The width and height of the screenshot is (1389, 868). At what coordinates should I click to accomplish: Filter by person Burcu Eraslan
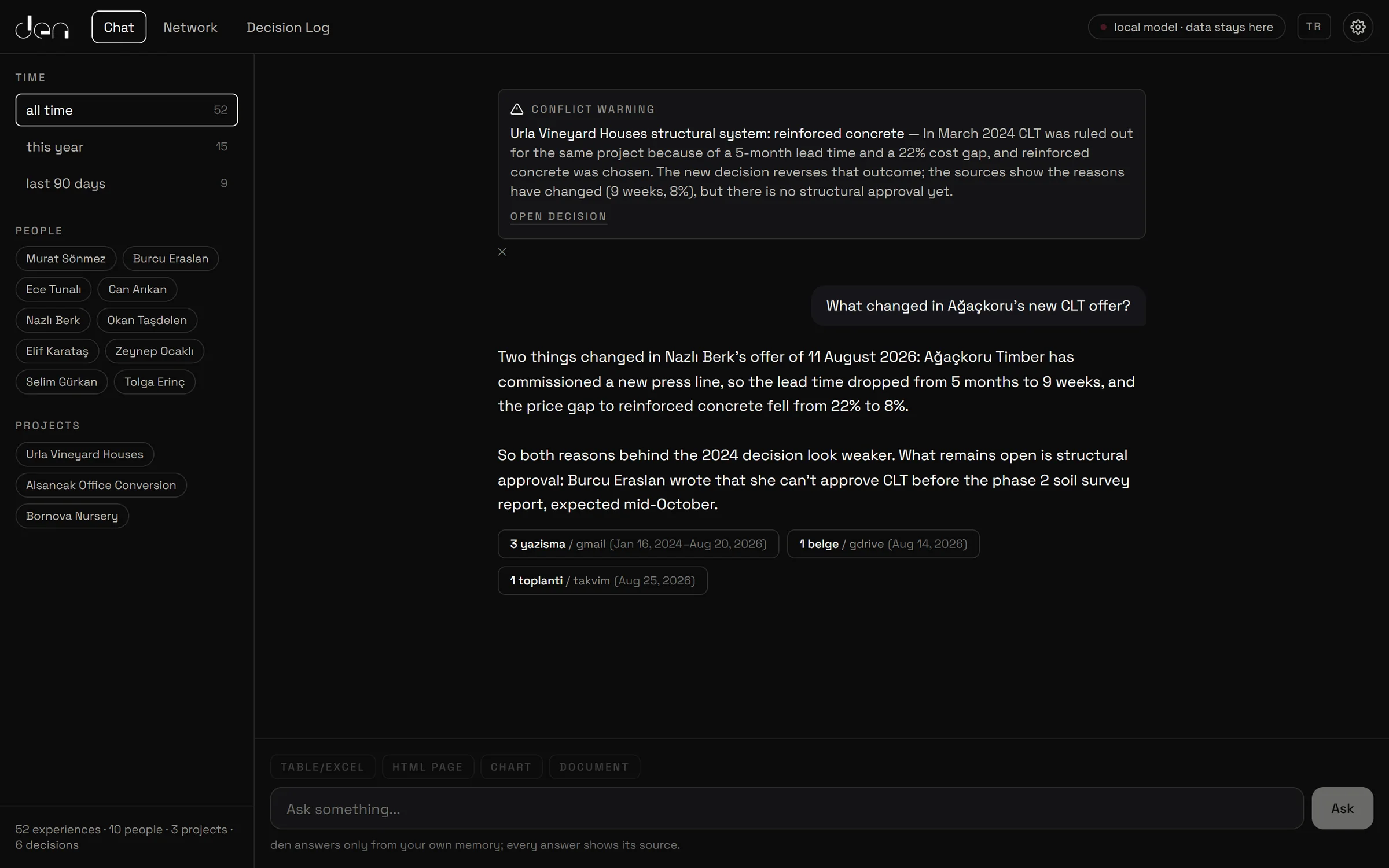[170, 258]
